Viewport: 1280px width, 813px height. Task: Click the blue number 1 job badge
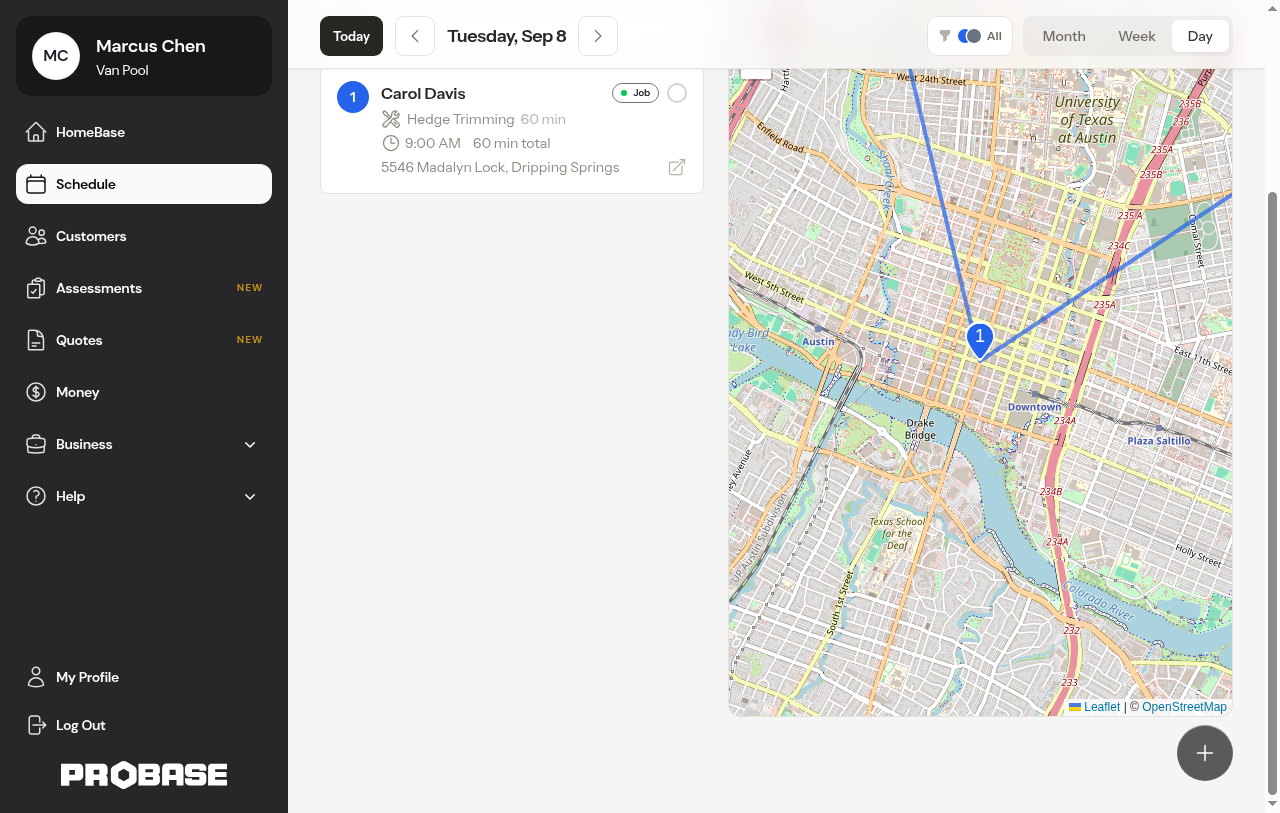353,97
